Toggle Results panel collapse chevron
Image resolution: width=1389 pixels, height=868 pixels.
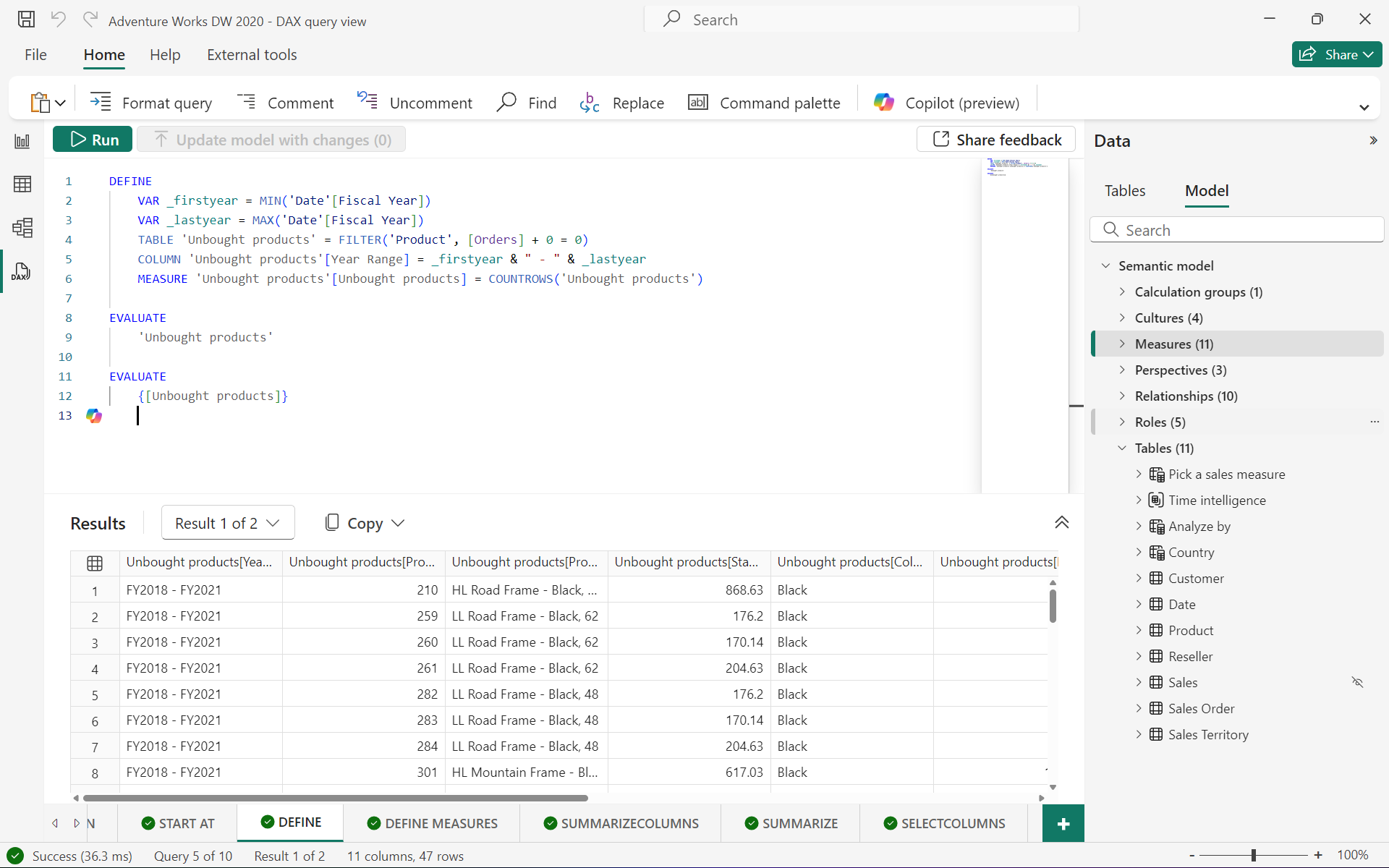coord(1062,522)
